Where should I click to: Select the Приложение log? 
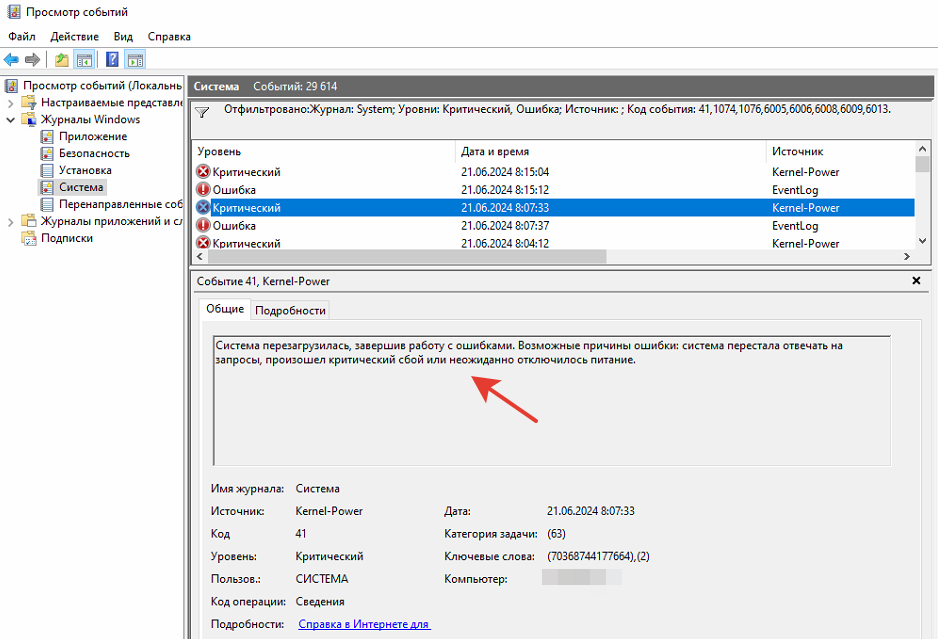(93, 136)
